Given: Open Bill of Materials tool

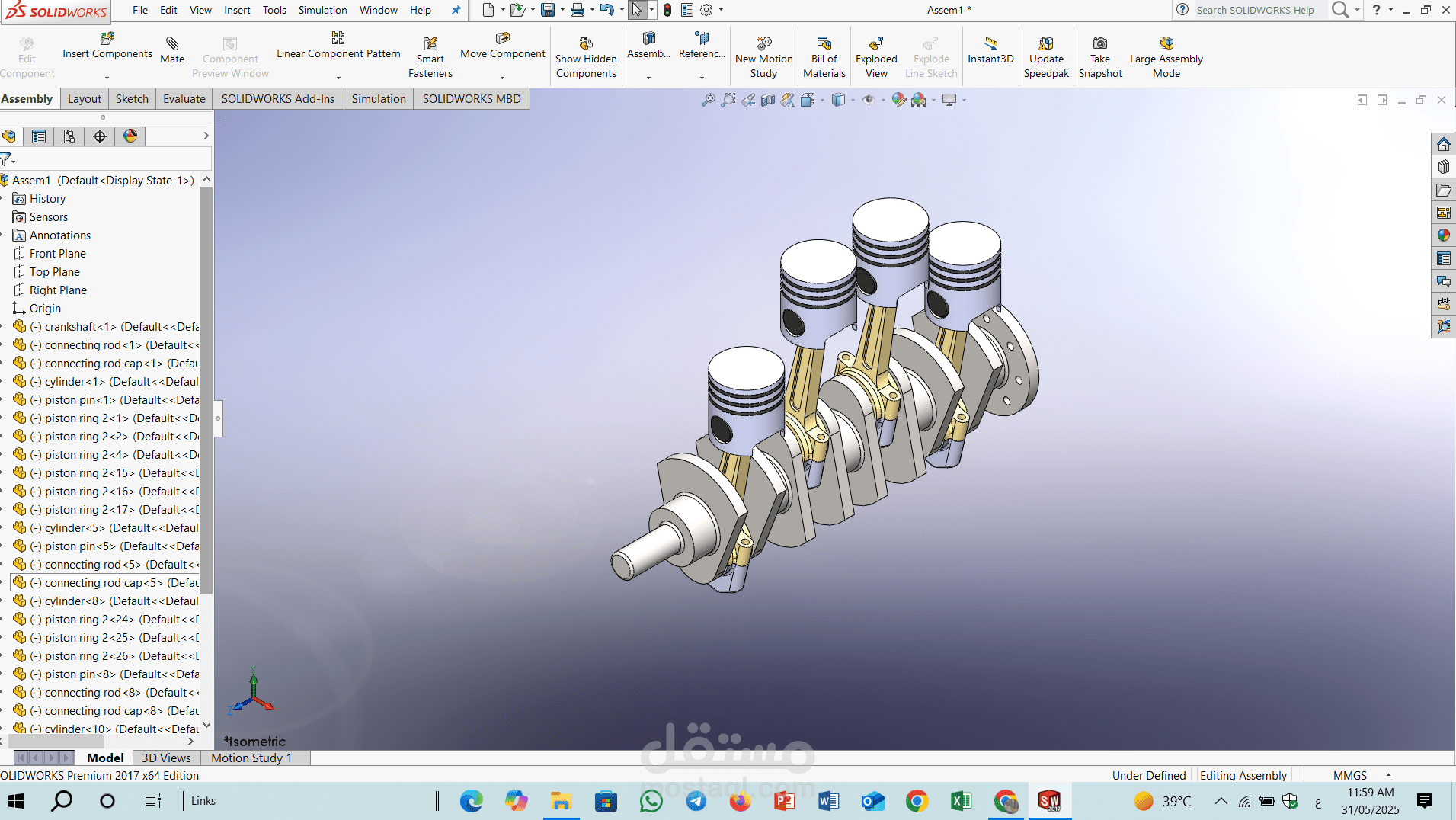Looking at the screenshot, I should tap(824, 57).
